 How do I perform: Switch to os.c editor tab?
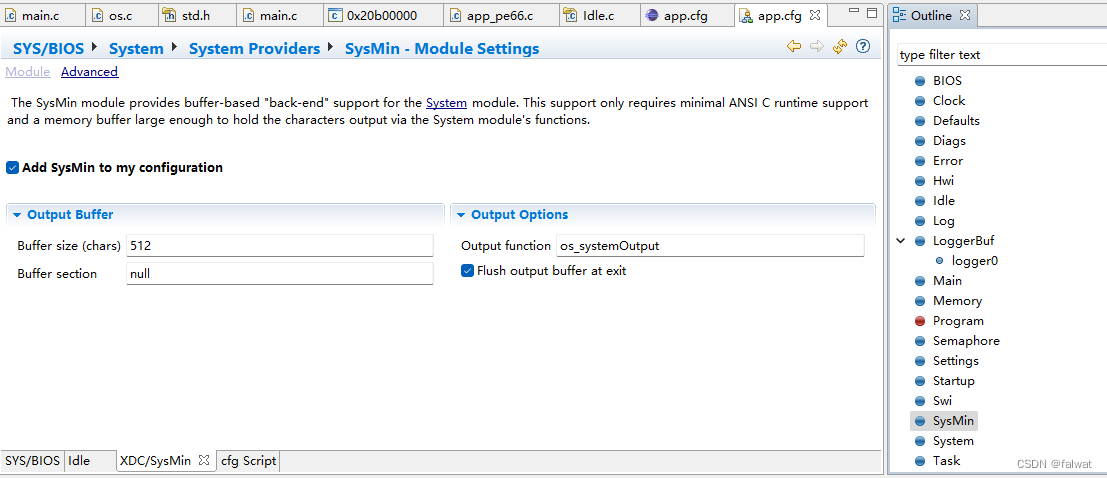(x=121, y=15)
